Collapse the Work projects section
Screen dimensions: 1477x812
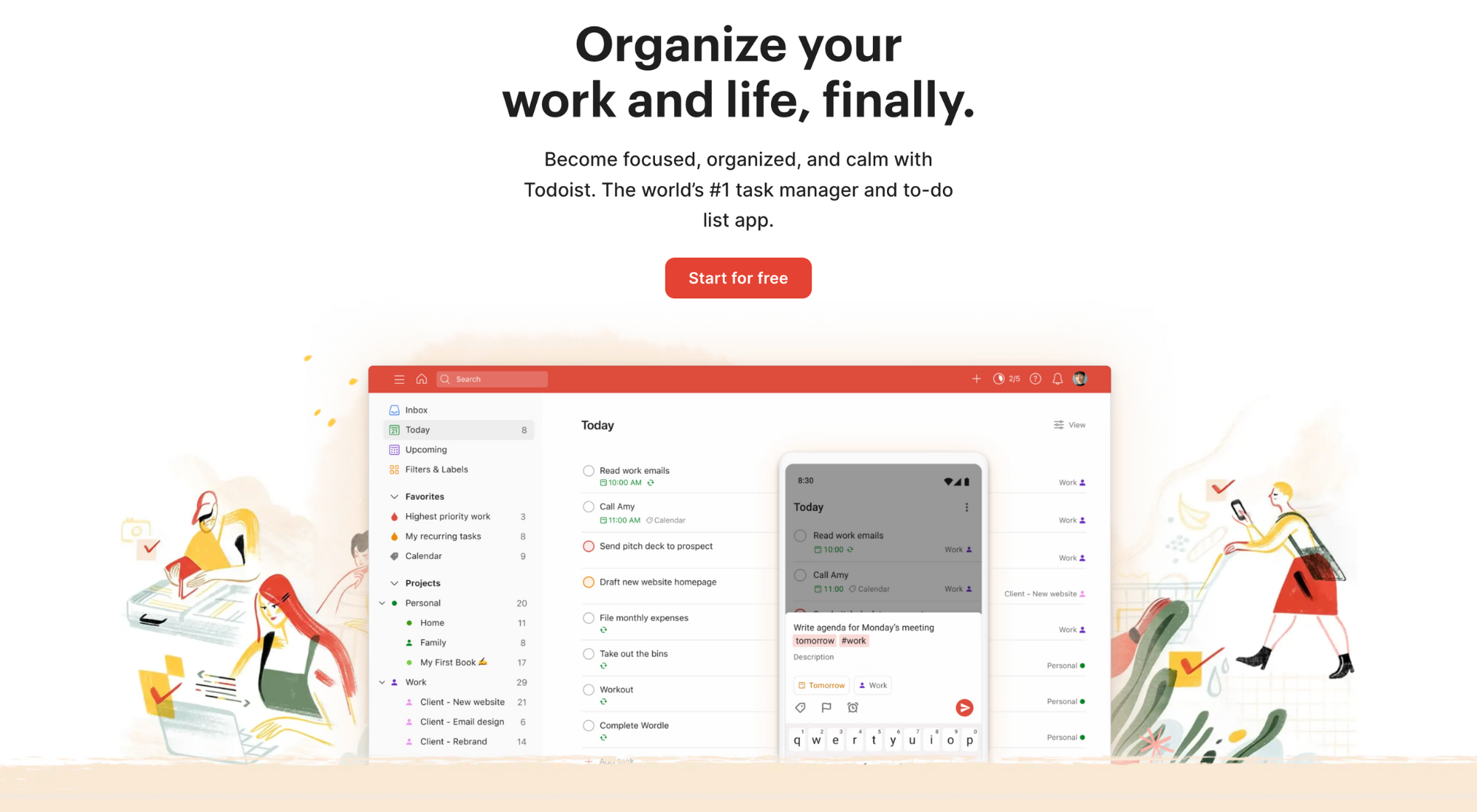point(388,682)
